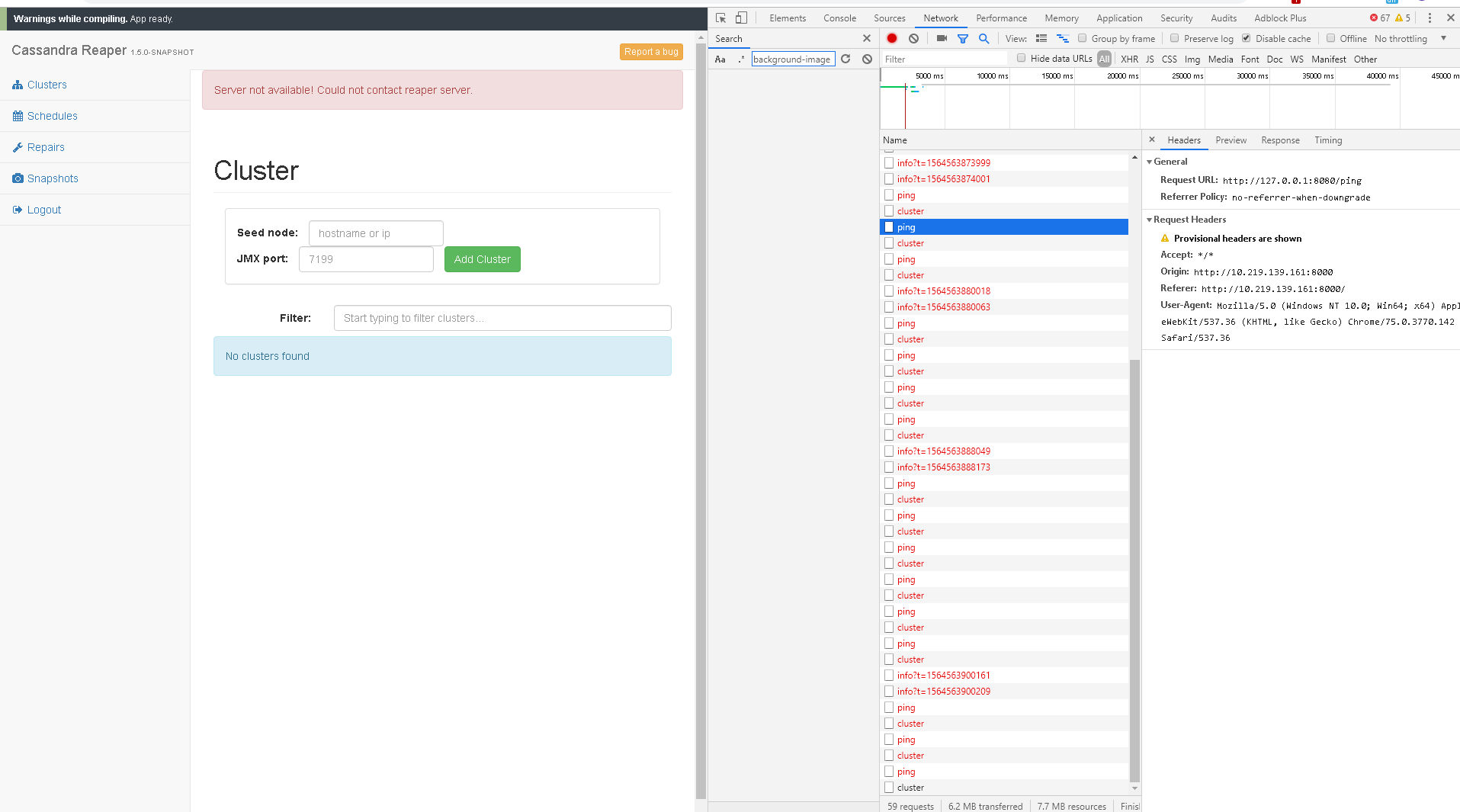Click inside the Seed node hostname field
Screen dimensions: 1460x812
click(375, 233)
